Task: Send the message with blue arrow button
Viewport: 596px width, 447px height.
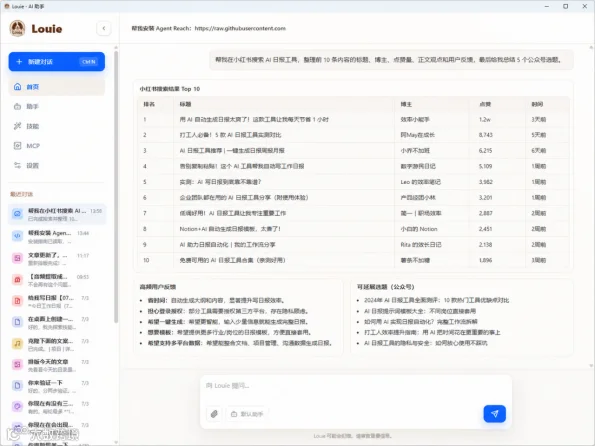Action: tap(495, 414)
